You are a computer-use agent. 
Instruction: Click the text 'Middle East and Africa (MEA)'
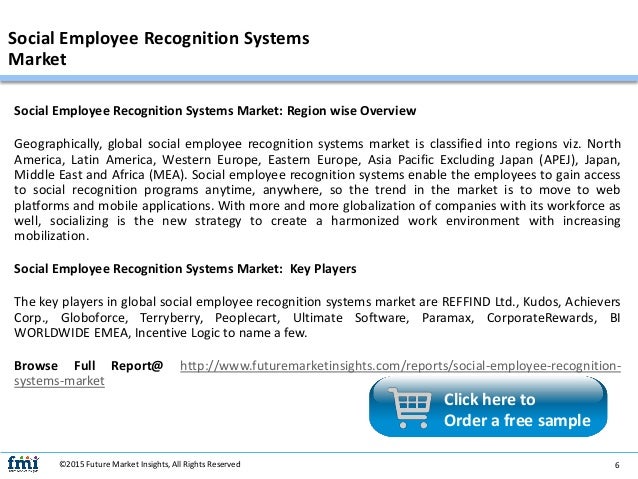coord(99,175)
